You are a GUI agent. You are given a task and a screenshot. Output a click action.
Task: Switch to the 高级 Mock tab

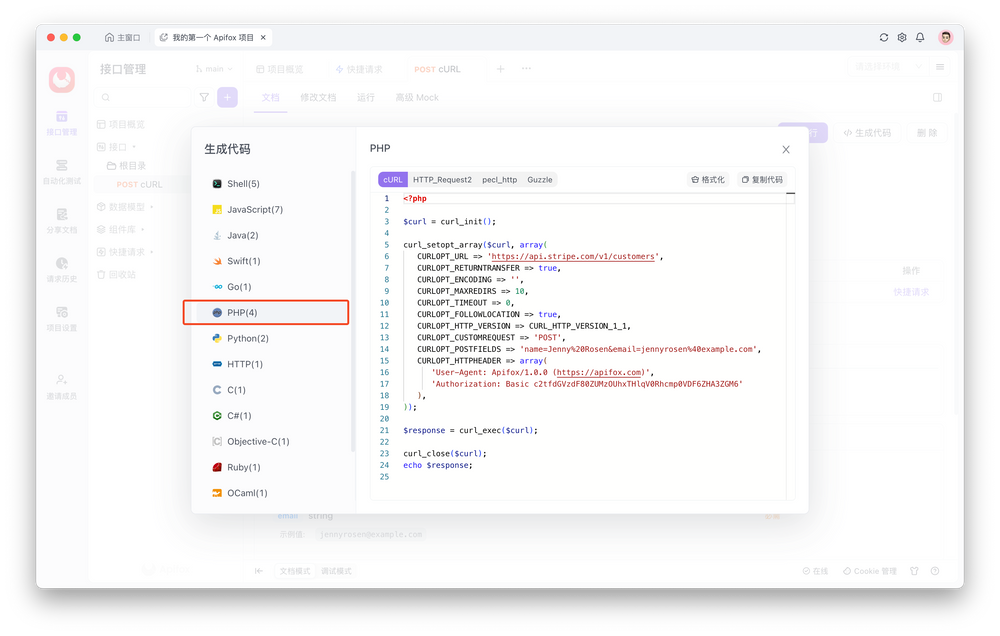pyautogui.click(x=415, y=97)
